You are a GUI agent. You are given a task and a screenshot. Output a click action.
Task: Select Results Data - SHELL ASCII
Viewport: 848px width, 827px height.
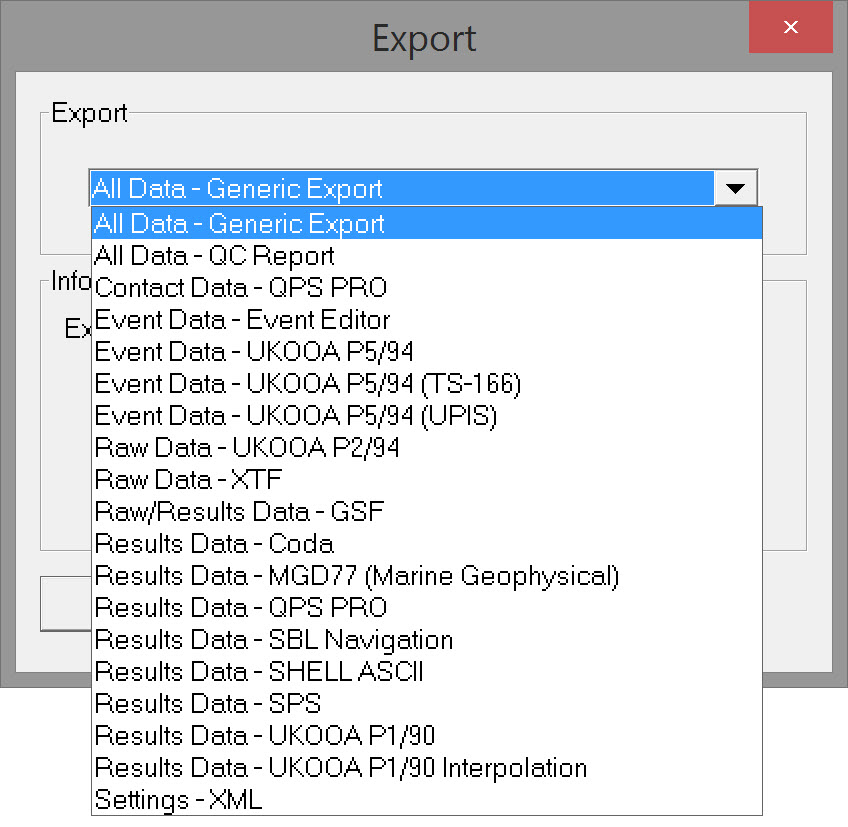pos(259,672)
